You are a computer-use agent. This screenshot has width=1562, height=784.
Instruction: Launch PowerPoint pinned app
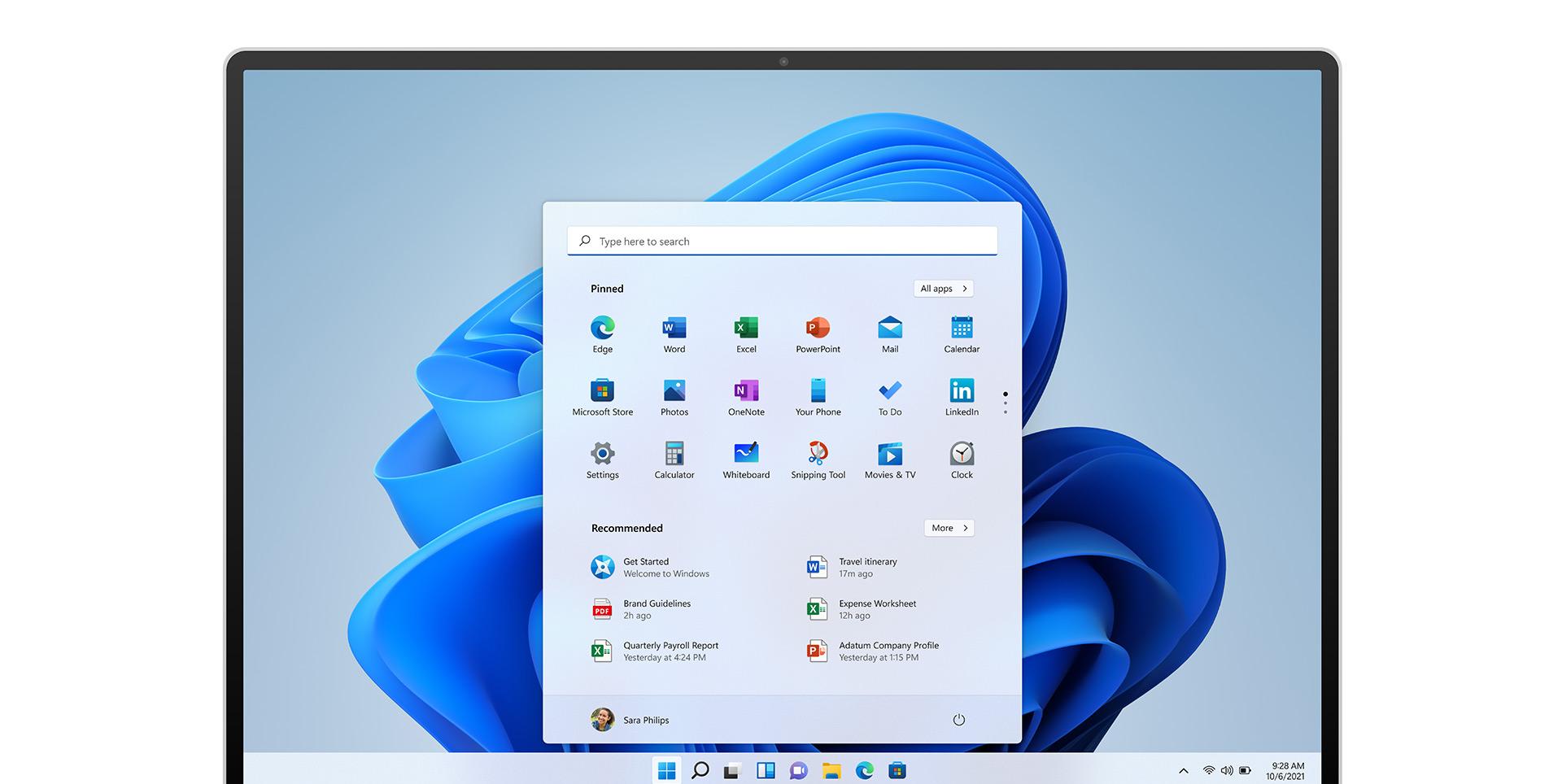click(x=818, y=334)
